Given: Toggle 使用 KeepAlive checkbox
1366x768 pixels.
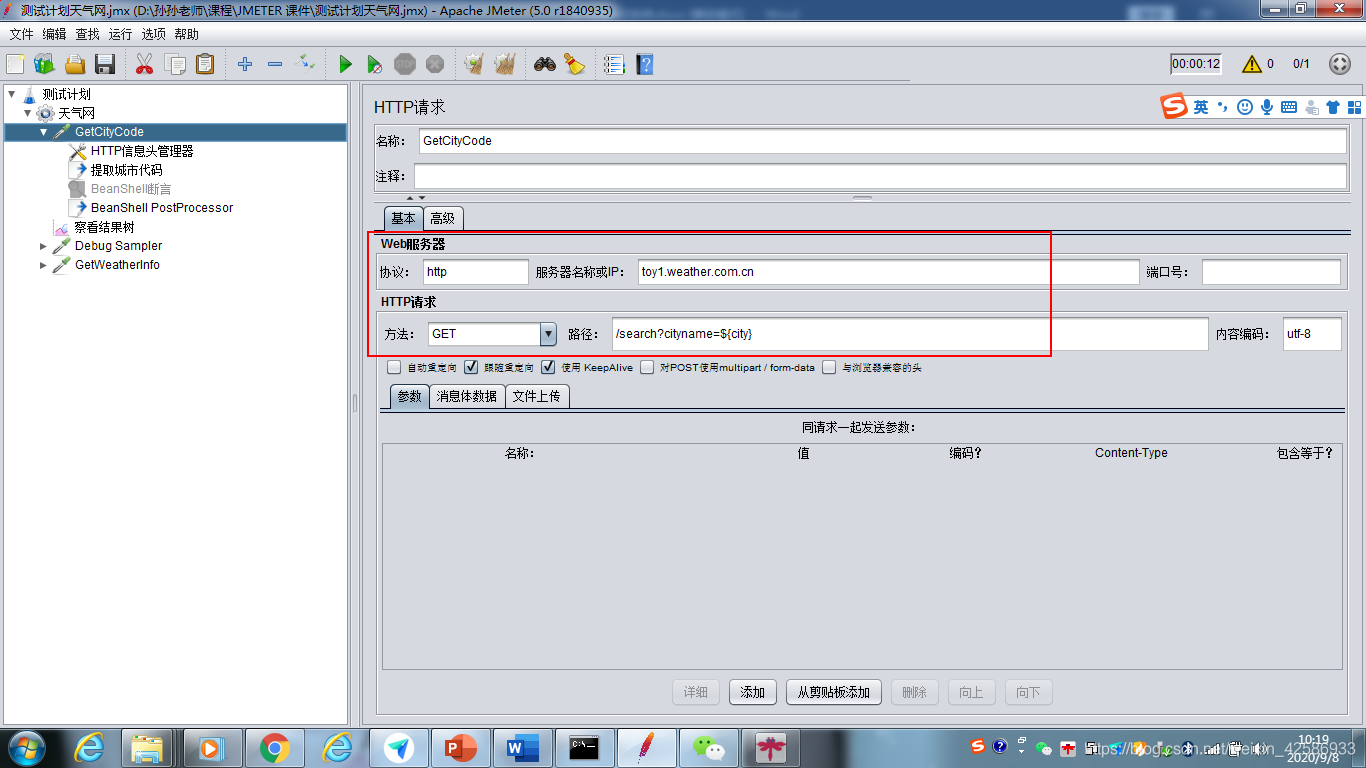Looking at the screenshot, I should [548, 367].
